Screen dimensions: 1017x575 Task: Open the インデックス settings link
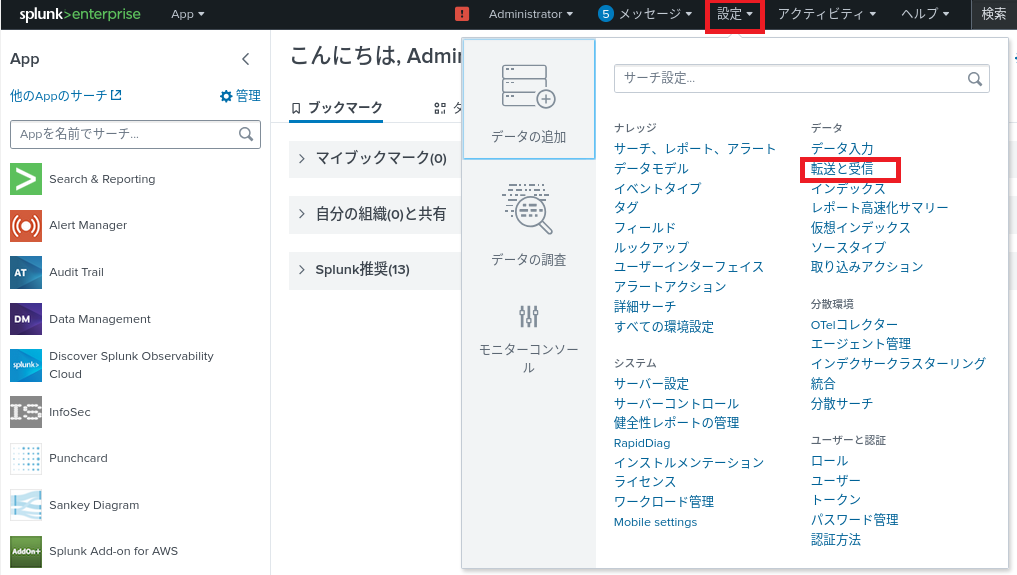pos(848,188)
